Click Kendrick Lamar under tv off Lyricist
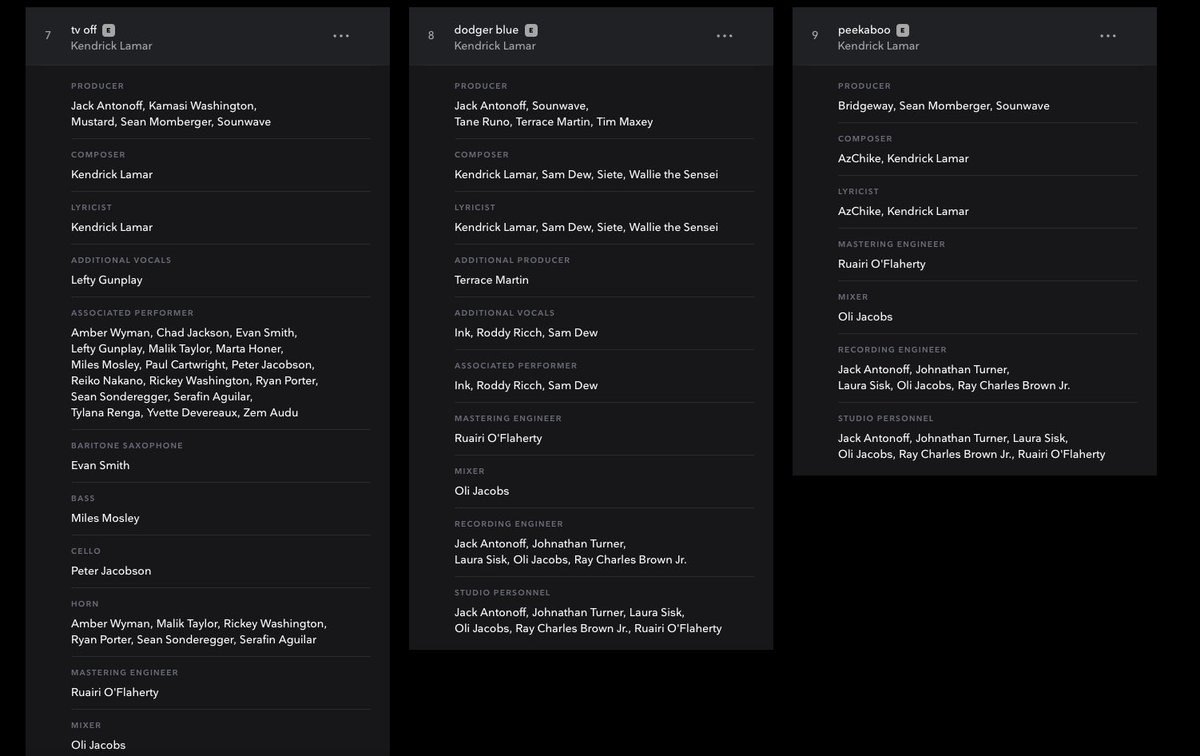This screenshot has height=756, width=1200. pyautogui.click(x=112, y=228)
